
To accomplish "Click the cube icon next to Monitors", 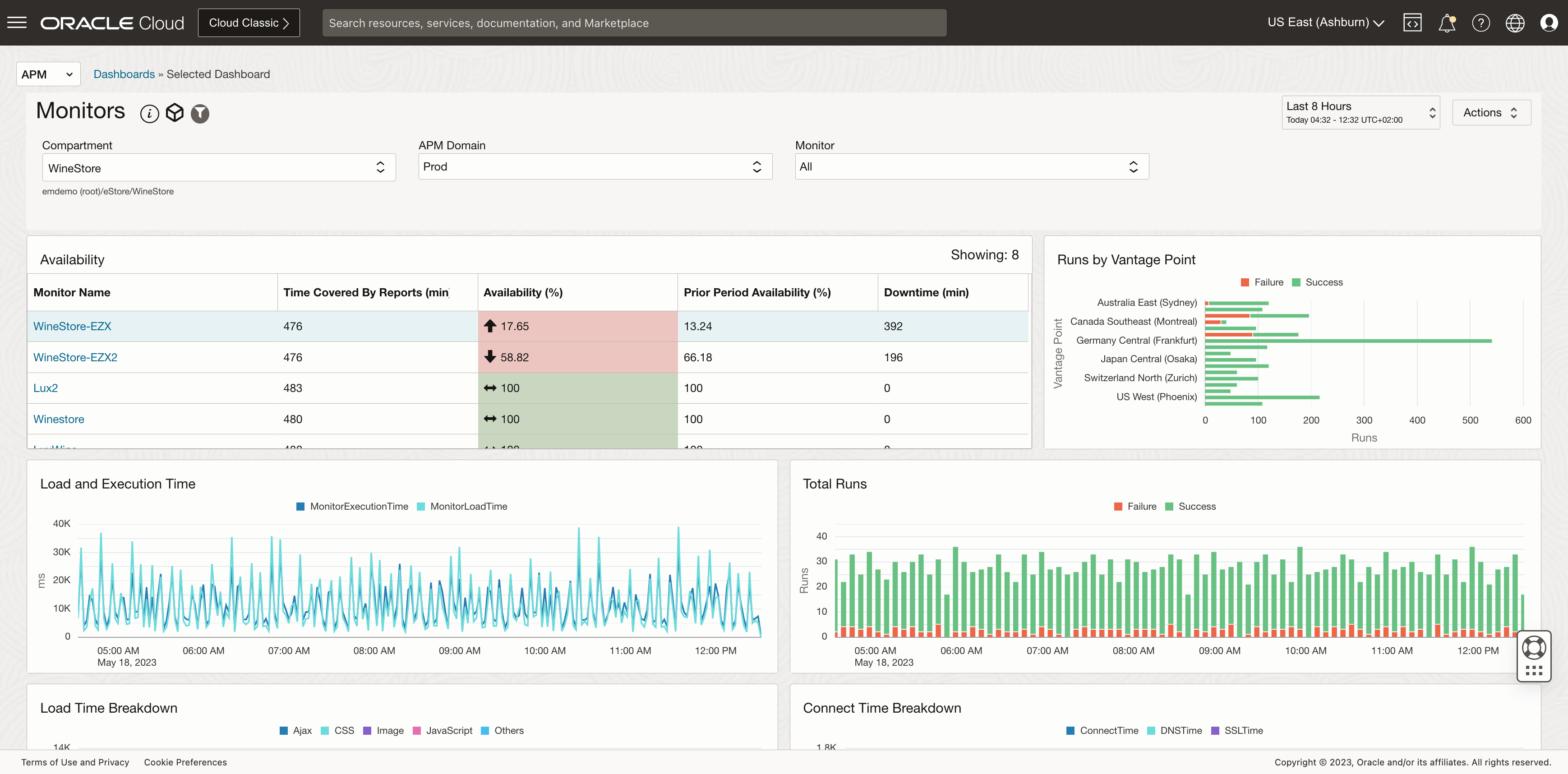I will click(x=175, y=113).
